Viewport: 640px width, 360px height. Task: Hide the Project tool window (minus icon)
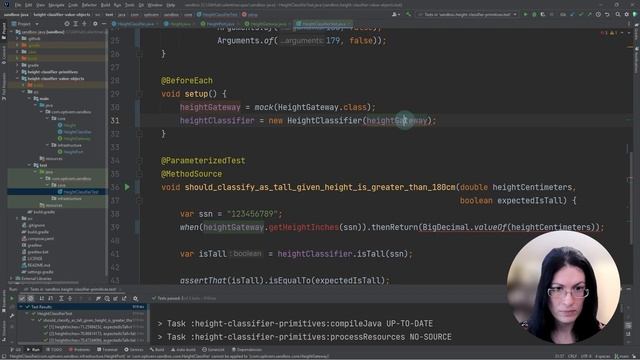click(104, 24)
